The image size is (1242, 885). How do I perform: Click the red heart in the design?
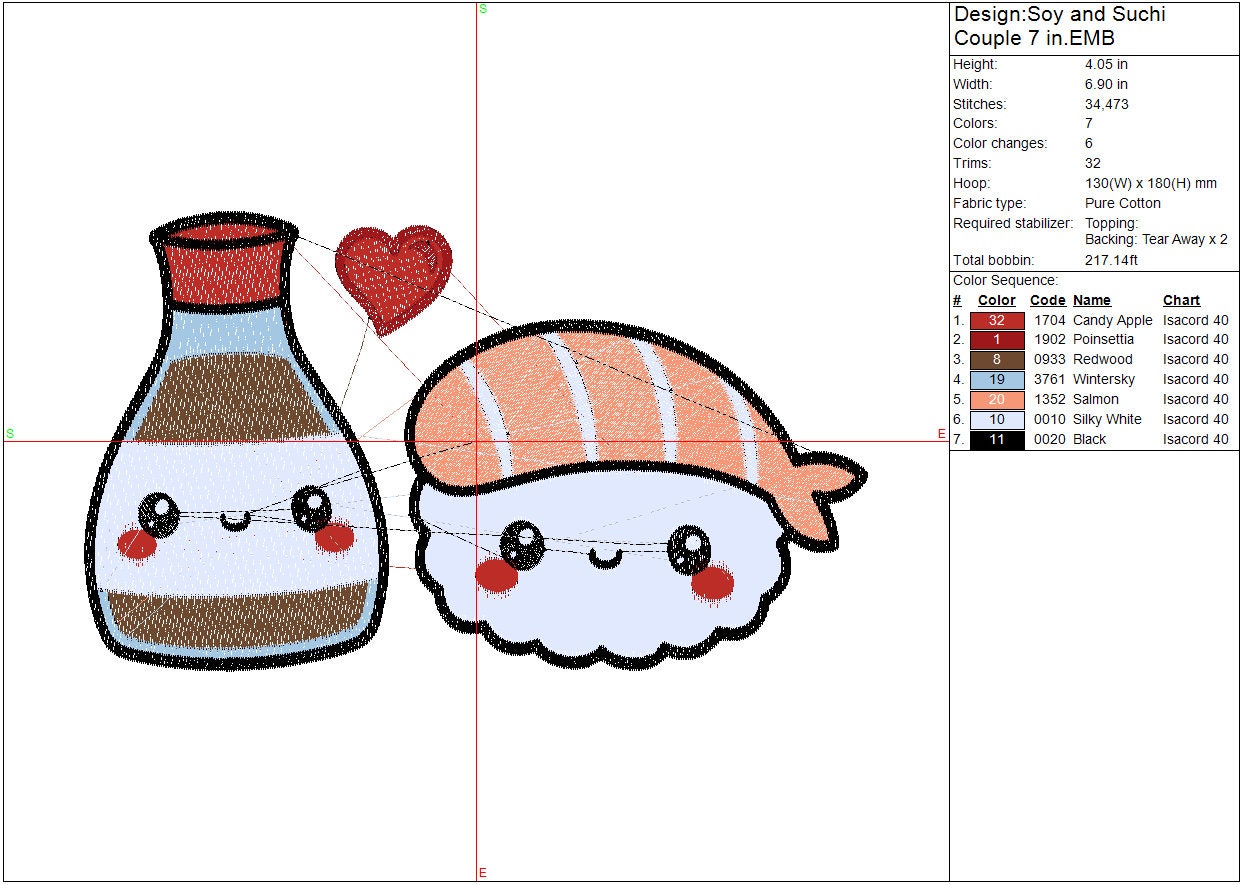(x=392, y=274)
